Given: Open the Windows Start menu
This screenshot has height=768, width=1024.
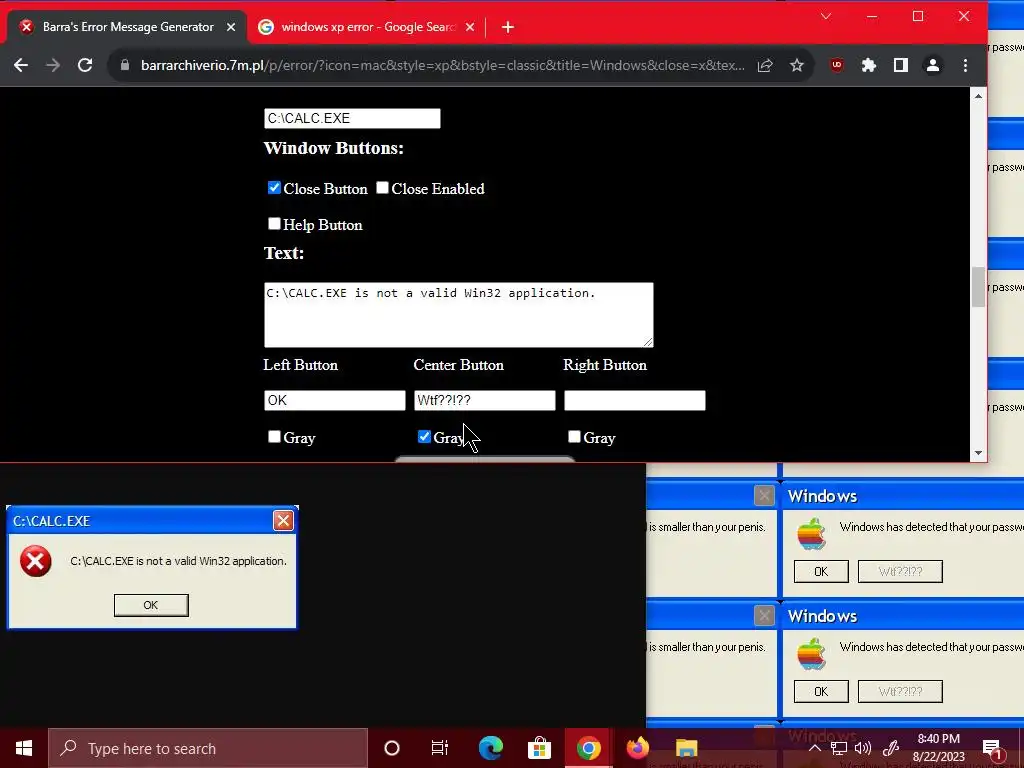Looking at the screenshot, I should pos(24,748).
